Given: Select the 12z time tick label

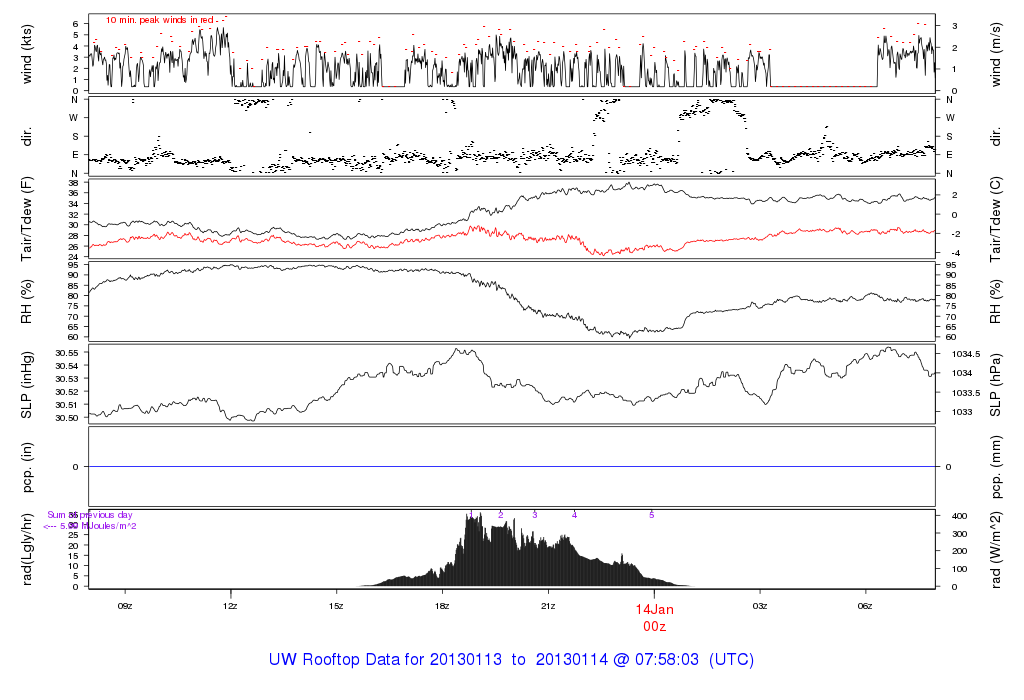Looking at the screenshot, I should point(231,606).
